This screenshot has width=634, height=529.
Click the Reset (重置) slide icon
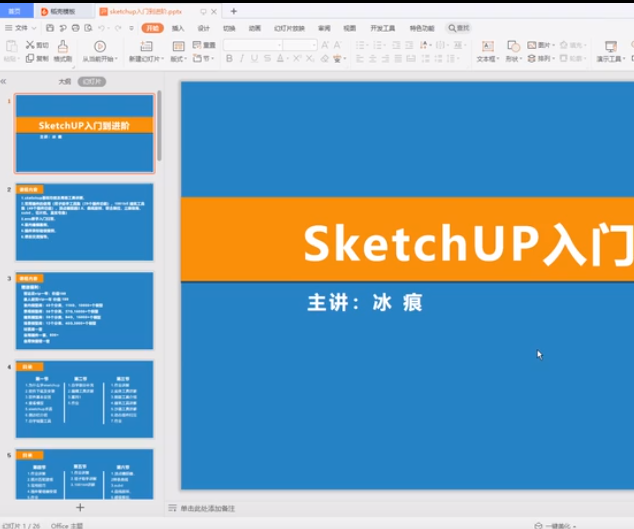pos(204,45)
